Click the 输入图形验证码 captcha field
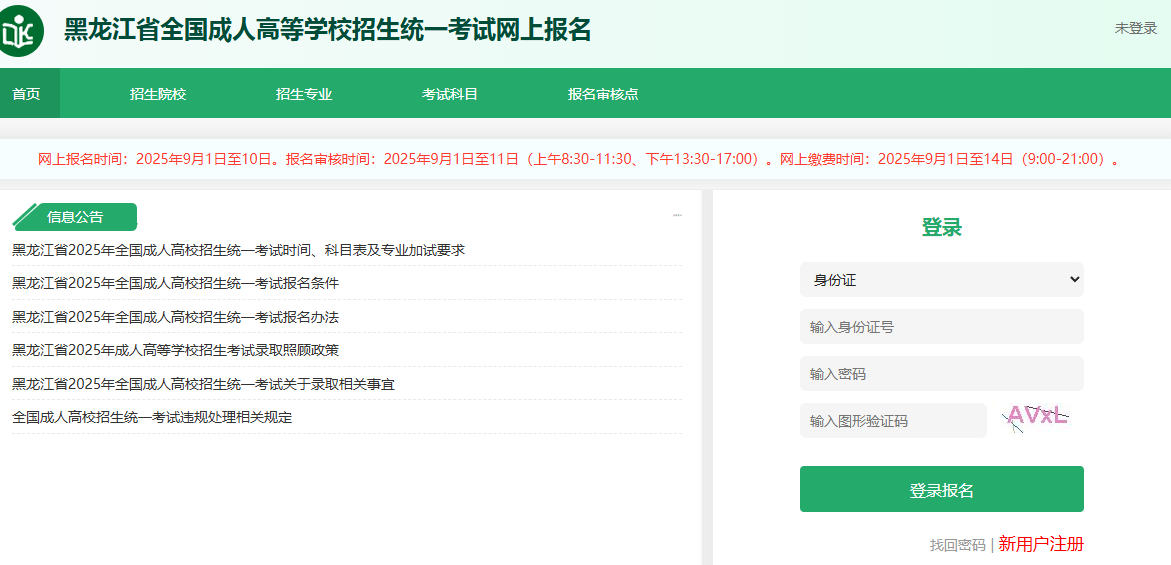 pos(893,421)
